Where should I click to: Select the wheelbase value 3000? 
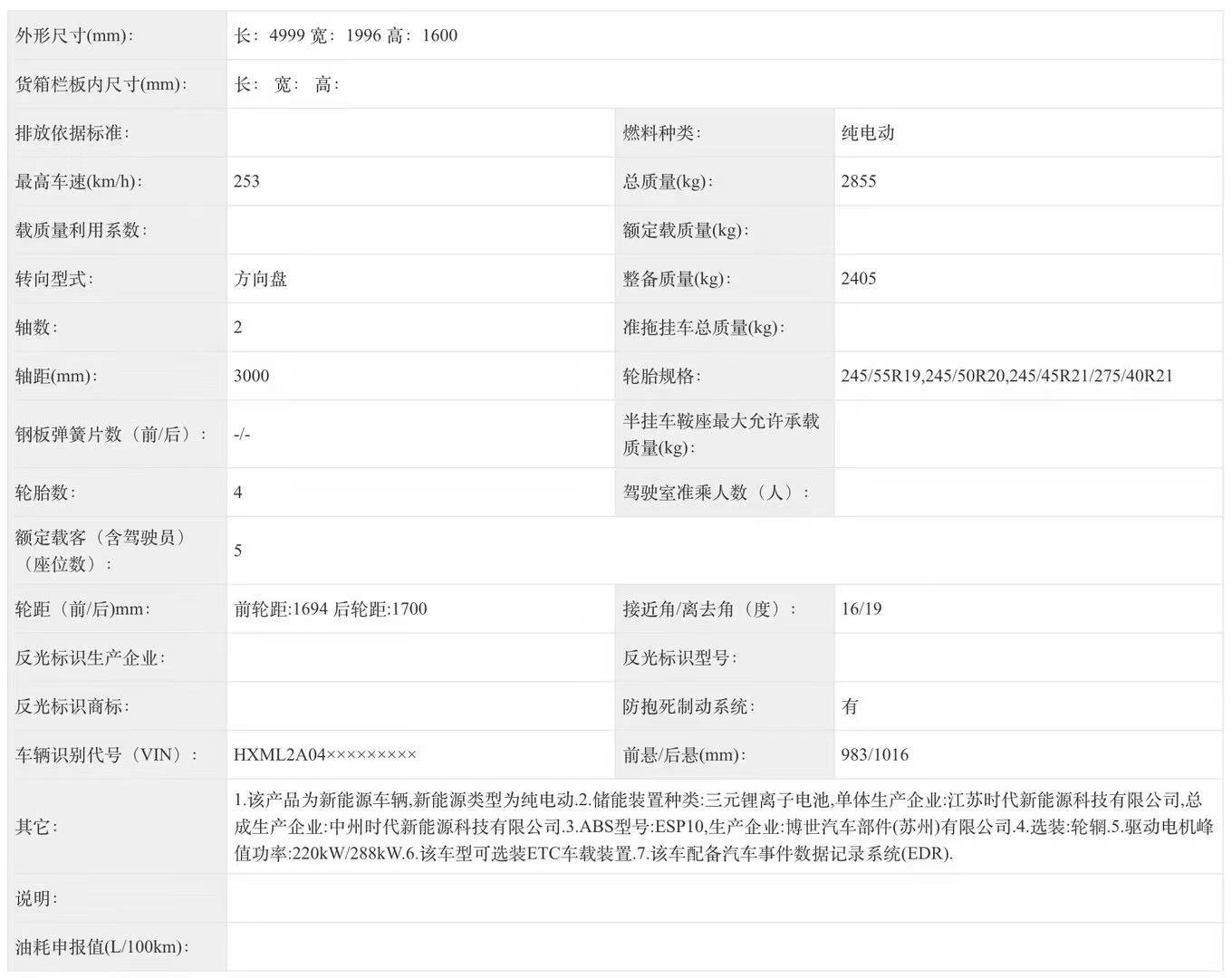[x=251, y=376]
